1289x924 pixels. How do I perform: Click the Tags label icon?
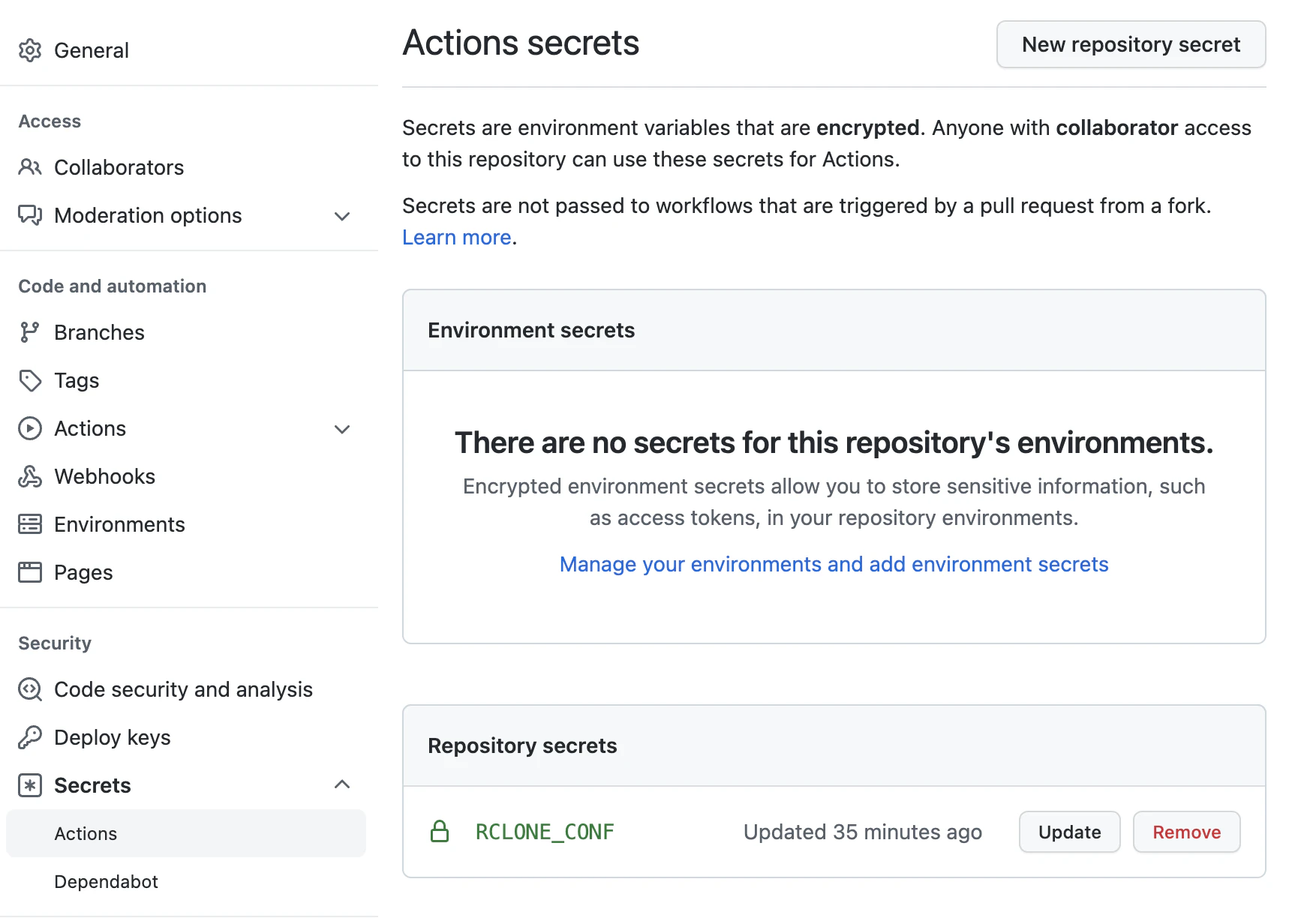(30, 380)
